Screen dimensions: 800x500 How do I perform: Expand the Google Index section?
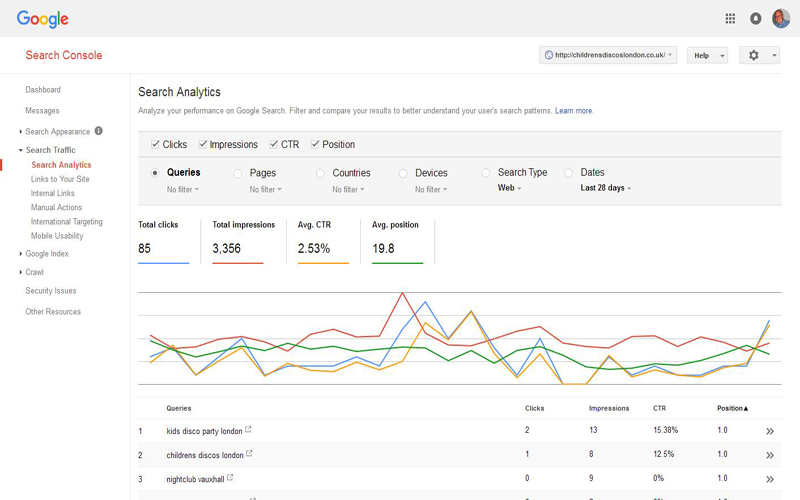click(20, 254)
